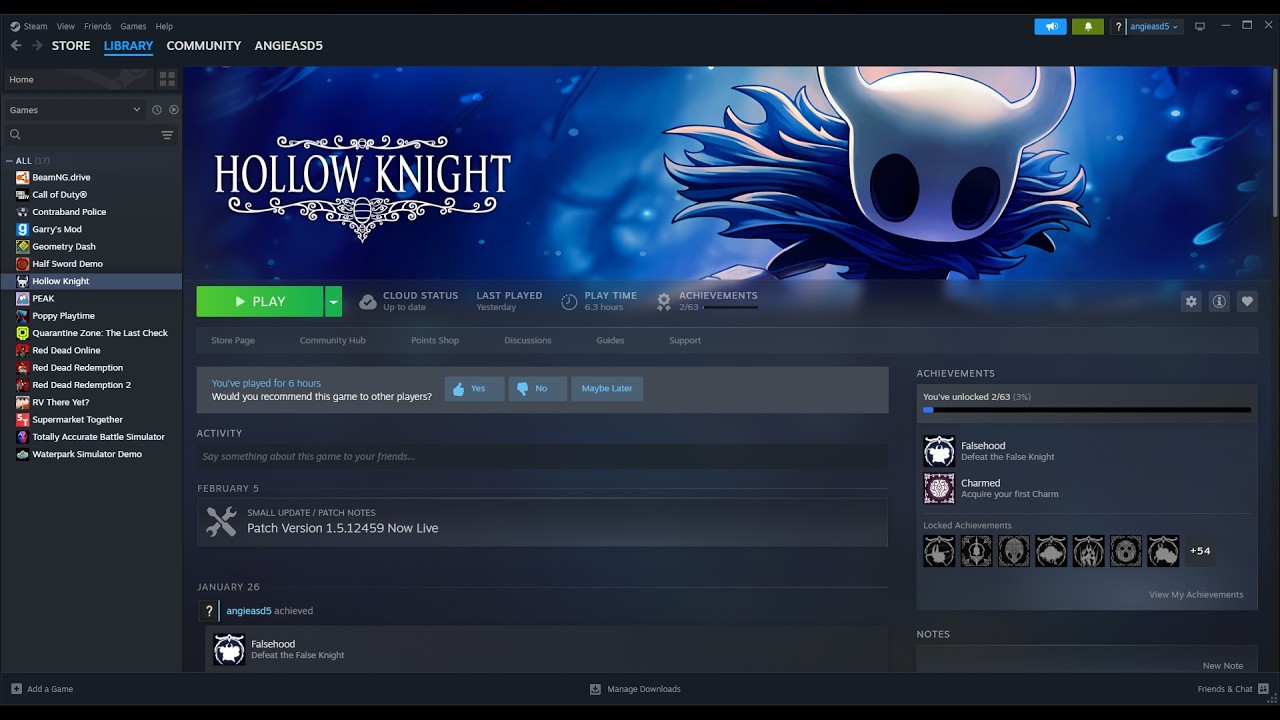This screenshot has height=720, width=1280.
Task: Click the library search field
Action: tap(80, 135)
